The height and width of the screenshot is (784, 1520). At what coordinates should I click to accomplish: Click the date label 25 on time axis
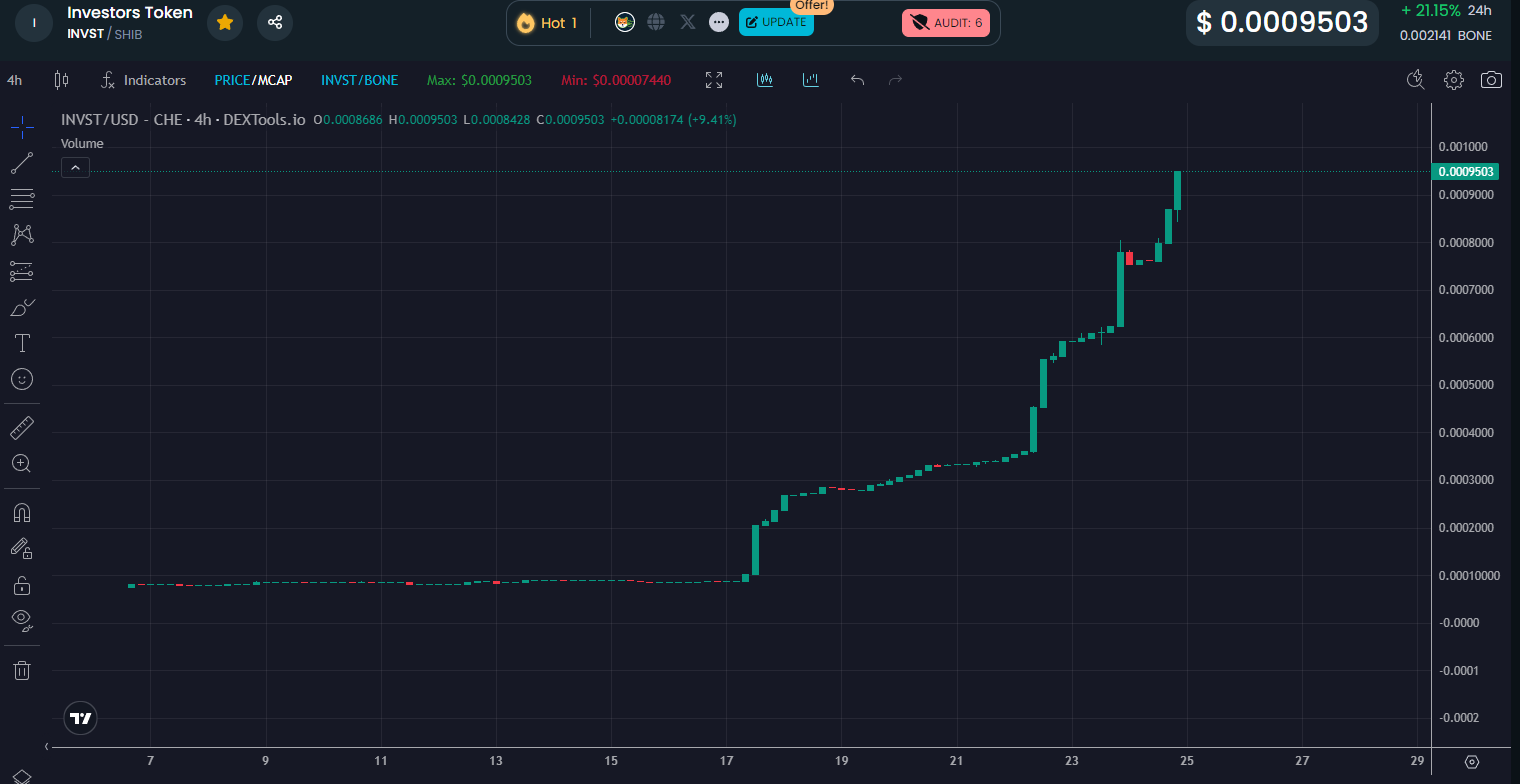tap(1187, 761)
